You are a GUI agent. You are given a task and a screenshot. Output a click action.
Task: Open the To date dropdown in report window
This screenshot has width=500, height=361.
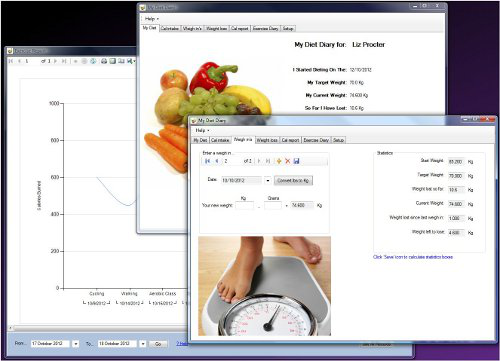143,344
